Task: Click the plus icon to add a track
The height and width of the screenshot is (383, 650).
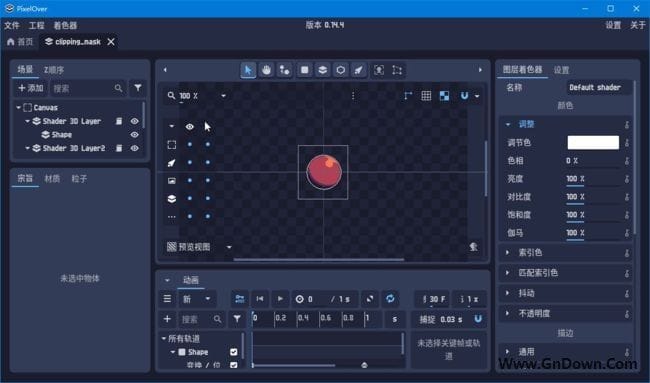Action: coord(167,319)
